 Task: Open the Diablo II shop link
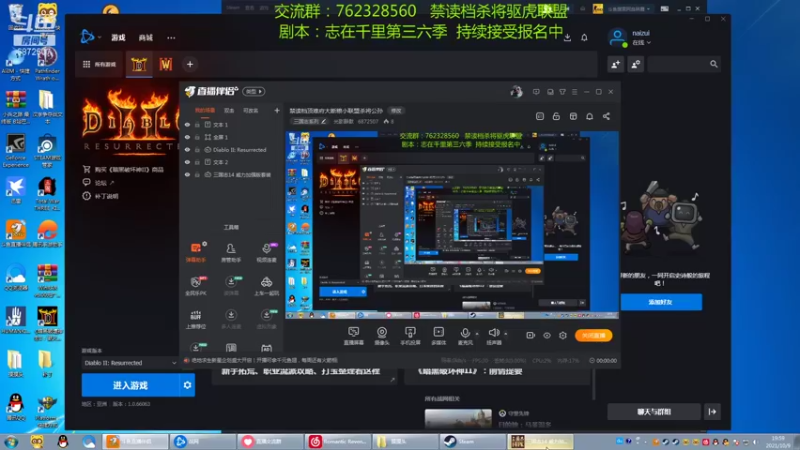(x=123, y=169)
